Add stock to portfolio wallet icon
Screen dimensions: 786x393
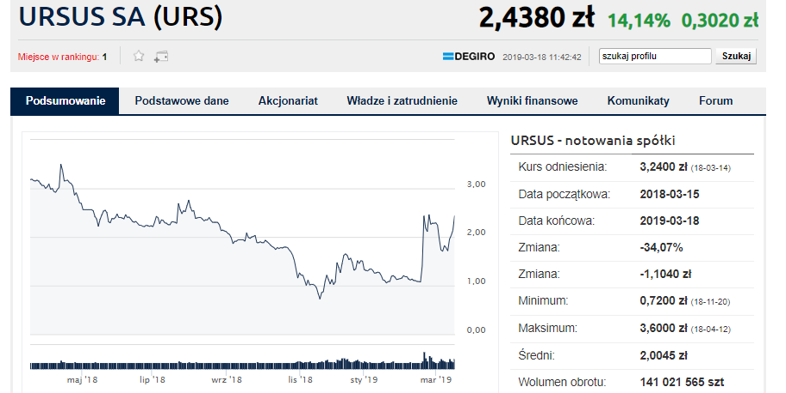pyautogui.click(x=161, y=57)
